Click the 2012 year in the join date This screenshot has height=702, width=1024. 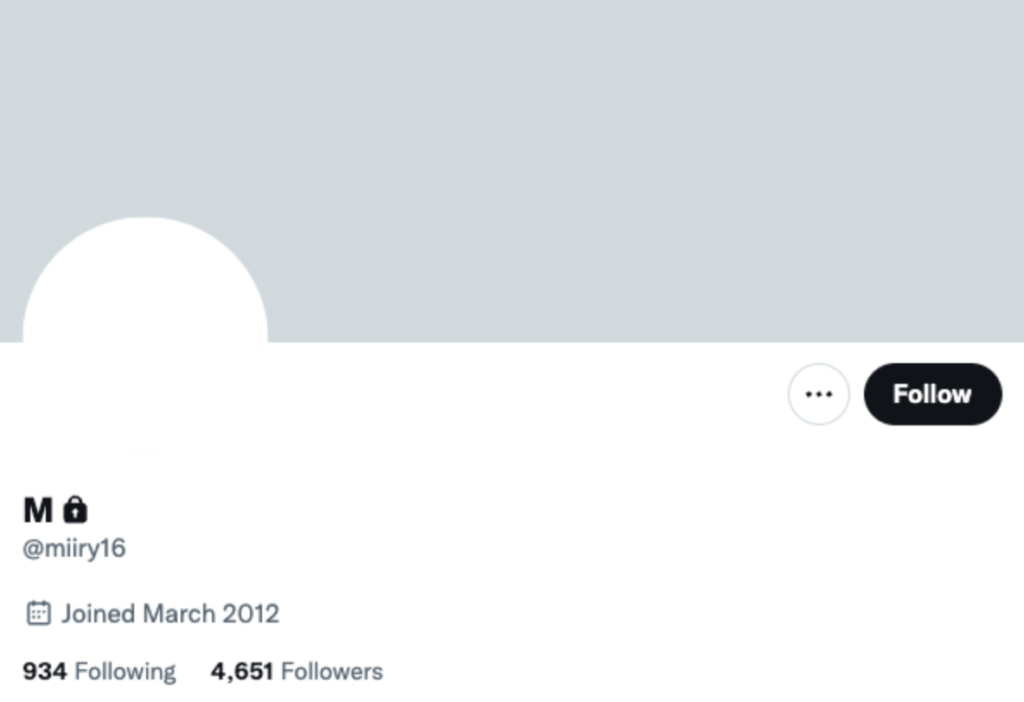click(x=251, y=614)
